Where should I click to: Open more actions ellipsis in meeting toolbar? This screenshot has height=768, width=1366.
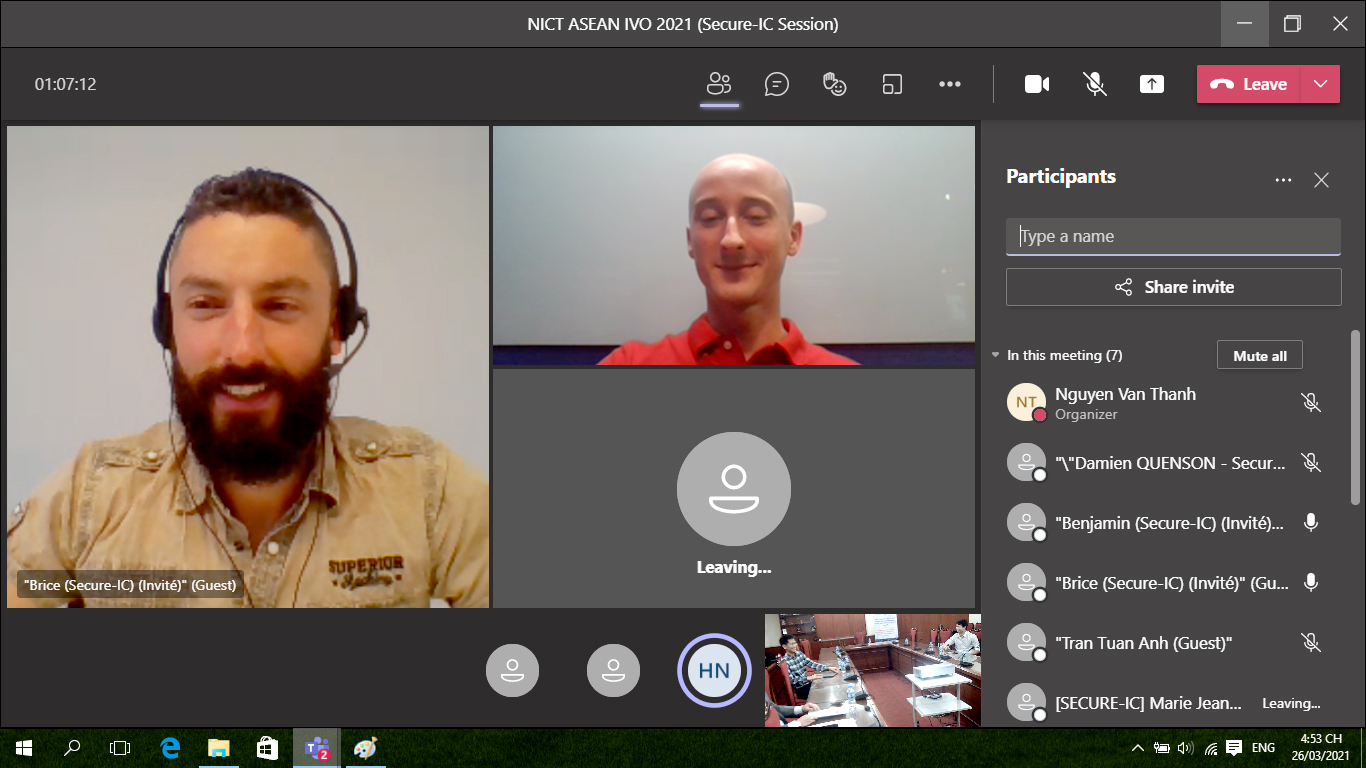click(950, 85)
